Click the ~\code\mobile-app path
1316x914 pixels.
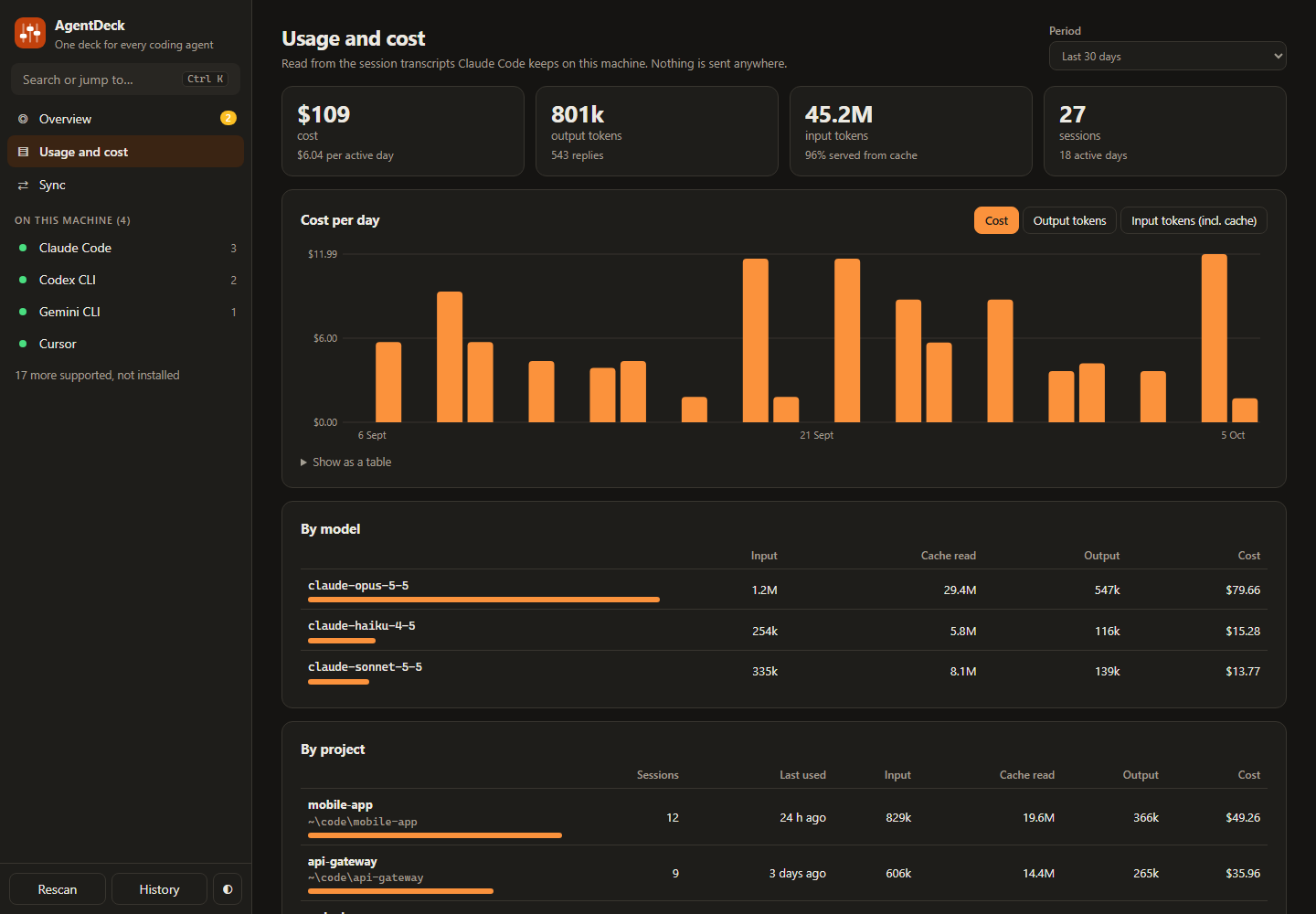coord(363,822)
